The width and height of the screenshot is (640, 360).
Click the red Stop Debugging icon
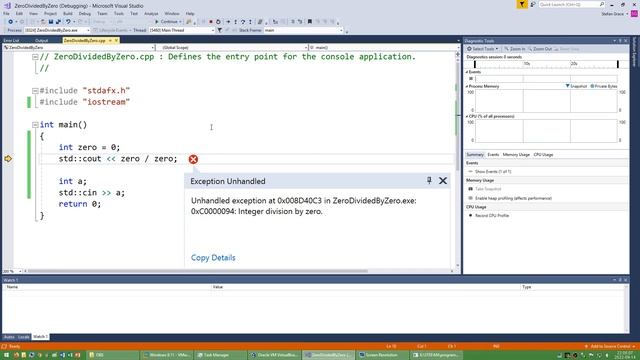[211, 22]
